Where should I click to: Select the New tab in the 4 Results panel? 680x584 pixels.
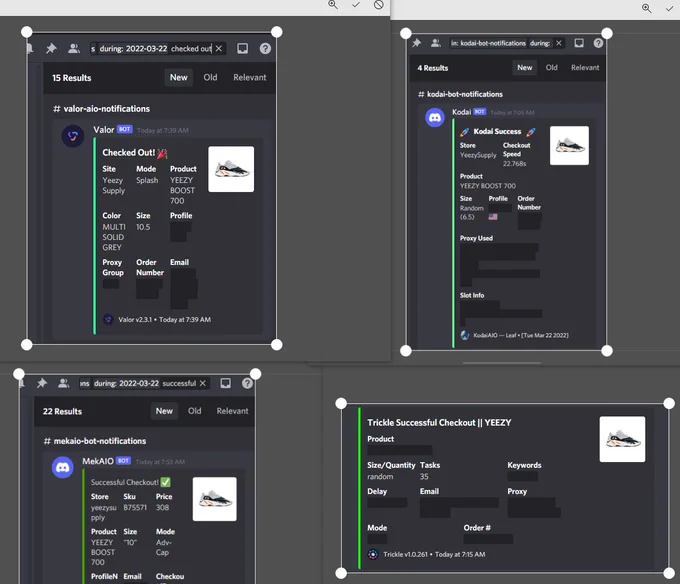pos(524,68)
